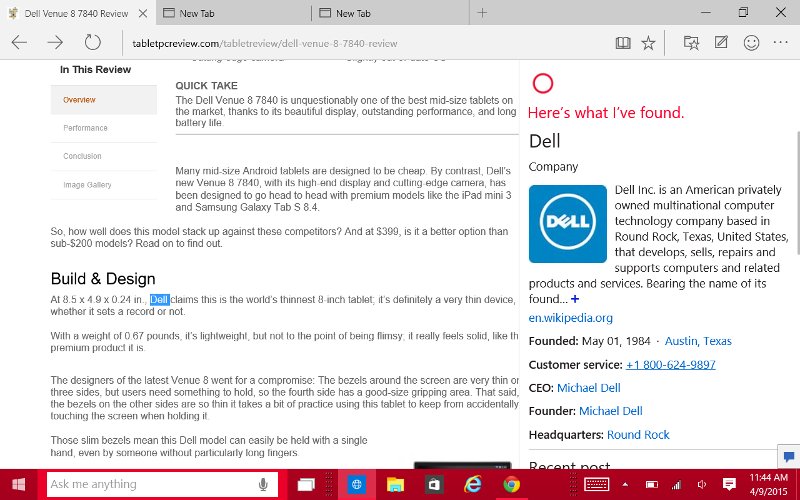Image resolution: width=800 pixels, height=500 pixels.
Task: Open the Headquarters Round Rock link
Action: pos(638,435)
